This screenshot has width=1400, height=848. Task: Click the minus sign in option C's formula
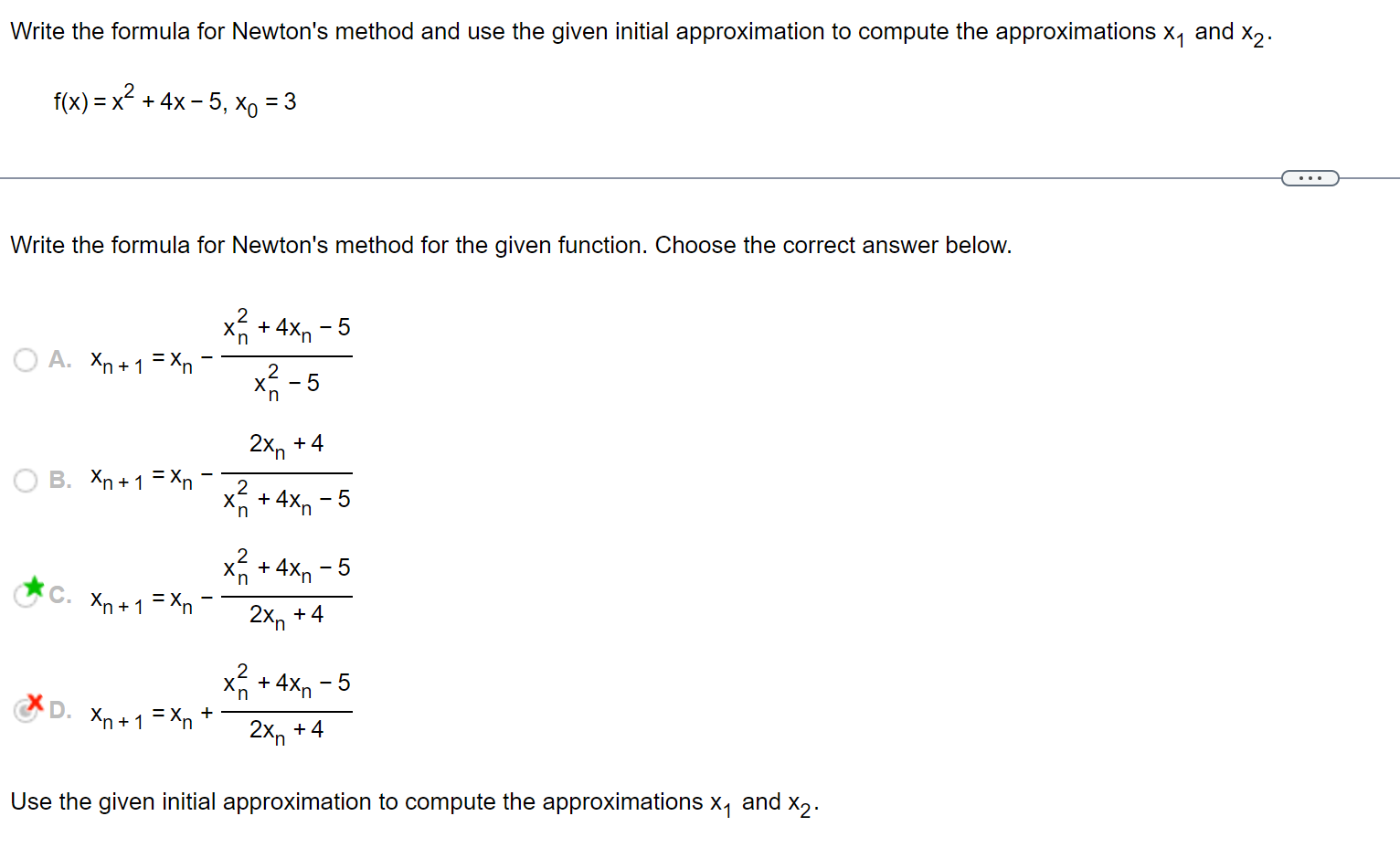point(207,596)
